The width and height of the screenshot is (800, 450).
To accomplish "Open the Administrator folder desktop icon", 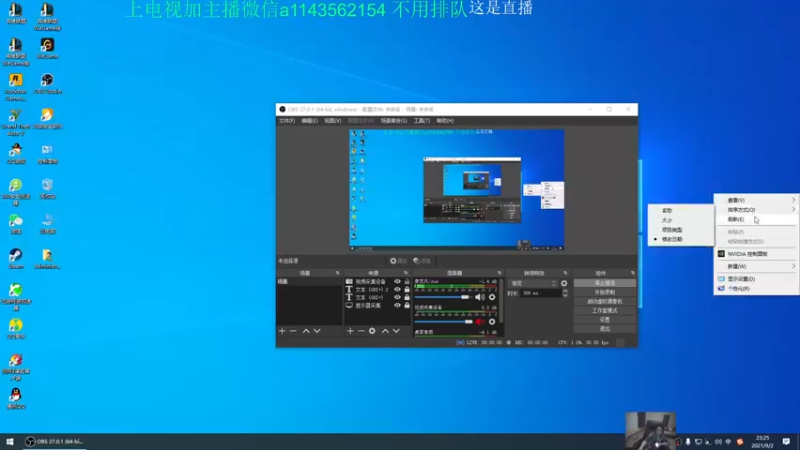I will (47, 259).
